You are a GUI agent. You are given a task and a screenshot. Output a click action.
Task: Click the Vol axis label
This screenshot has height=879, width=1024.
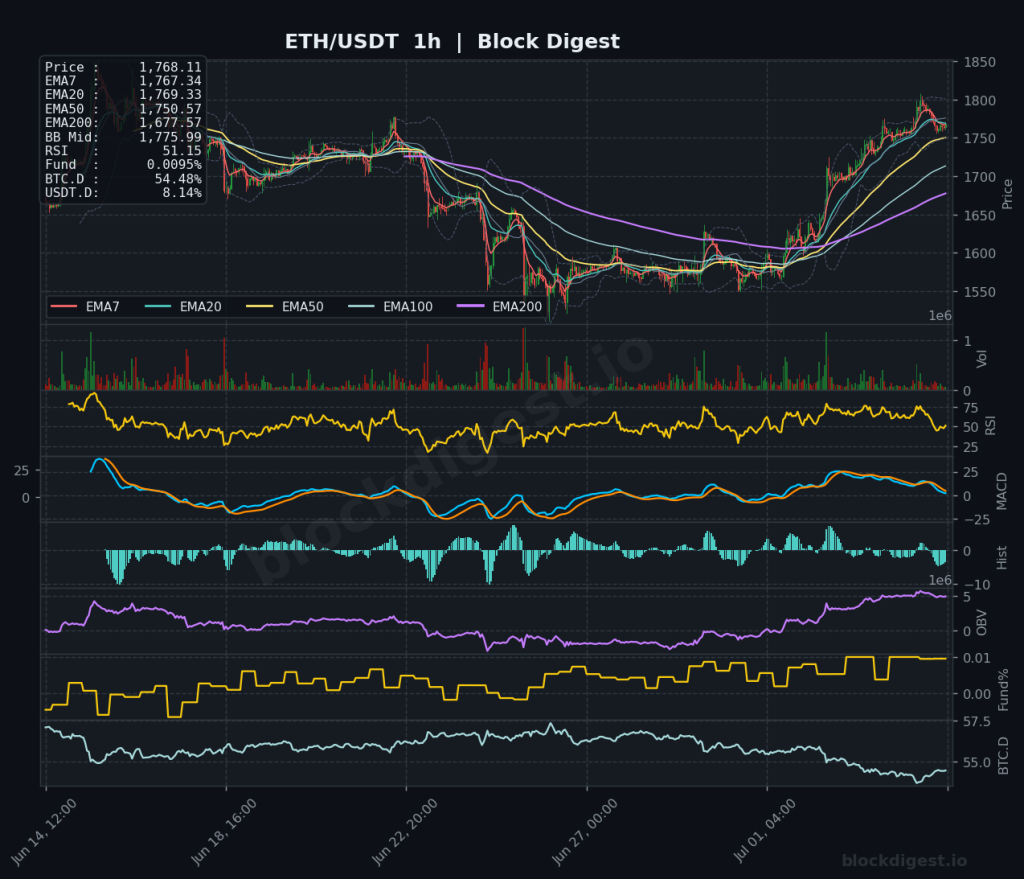coord(982,358)
